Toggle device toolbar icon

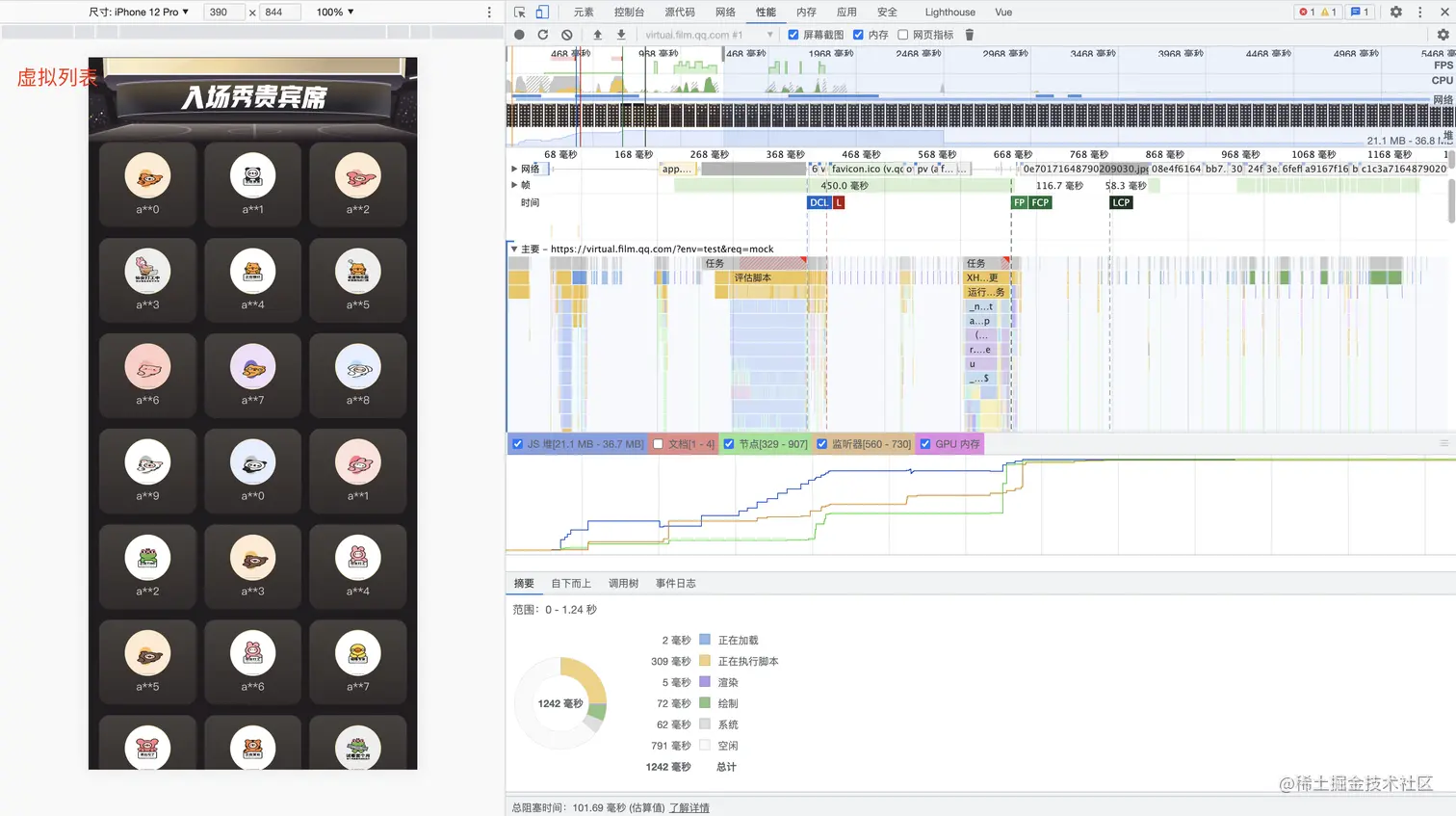[542, 13]
